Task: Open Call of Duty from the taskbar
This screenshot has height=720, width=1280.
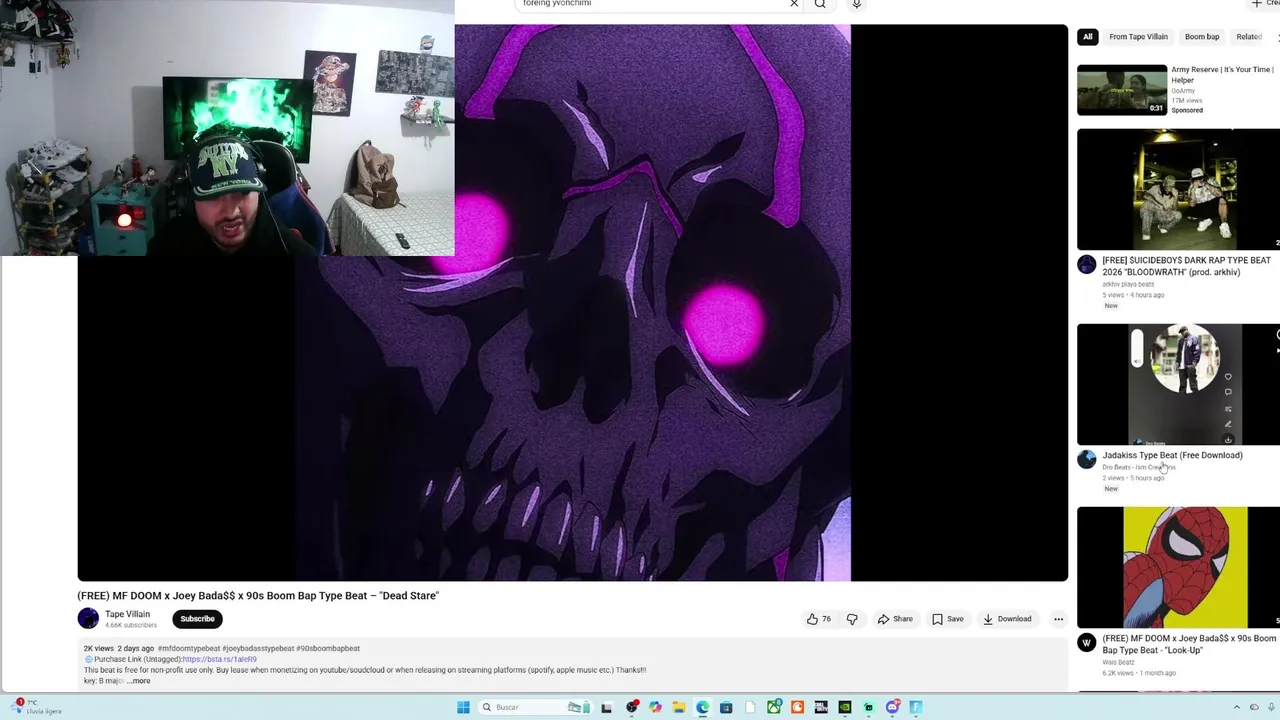Action: coord(821,707)
